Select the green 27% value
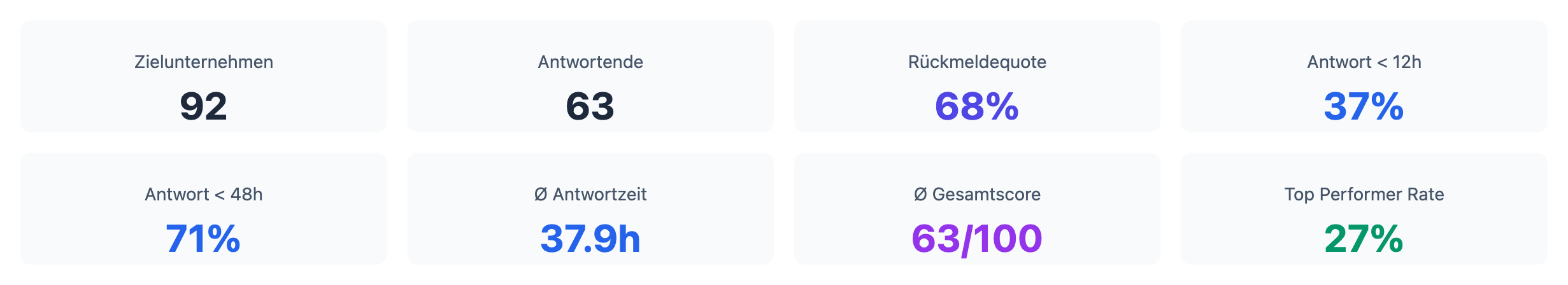This screenshot has height=285, width=1568. pyautogui.click(x=1364, y=239)
